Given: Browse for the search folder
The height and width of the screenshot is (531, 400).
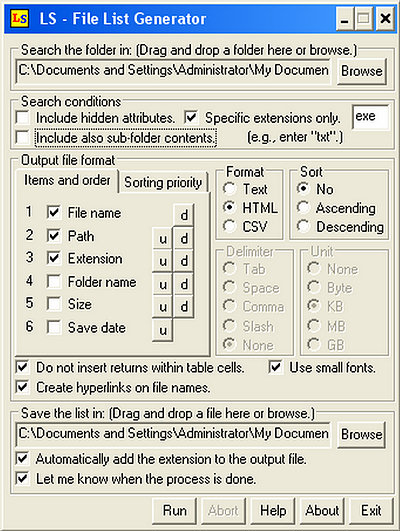Looking at the screenshot, I should tap(361, 71).
